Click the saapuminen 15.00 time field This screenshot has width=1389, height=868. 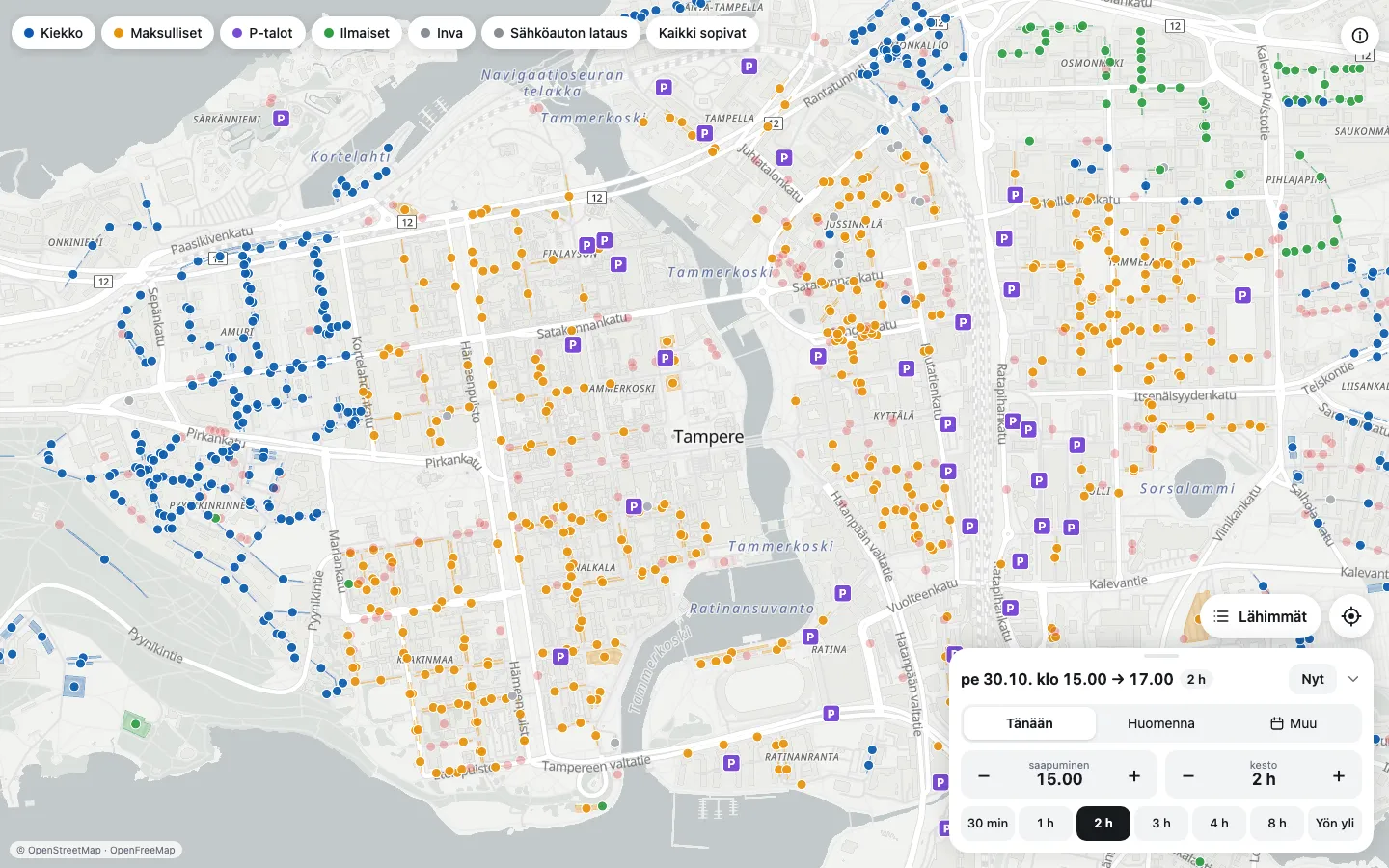[1059, 774]
